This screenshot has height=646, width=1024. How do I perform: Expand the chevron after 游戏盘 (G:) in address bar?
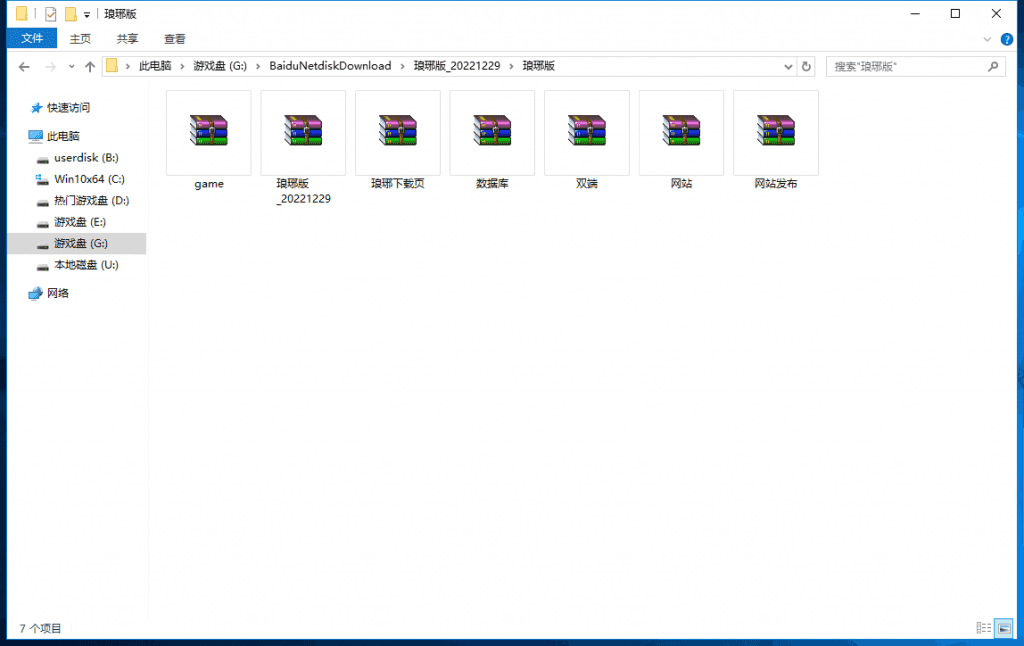tap(258, 66)
